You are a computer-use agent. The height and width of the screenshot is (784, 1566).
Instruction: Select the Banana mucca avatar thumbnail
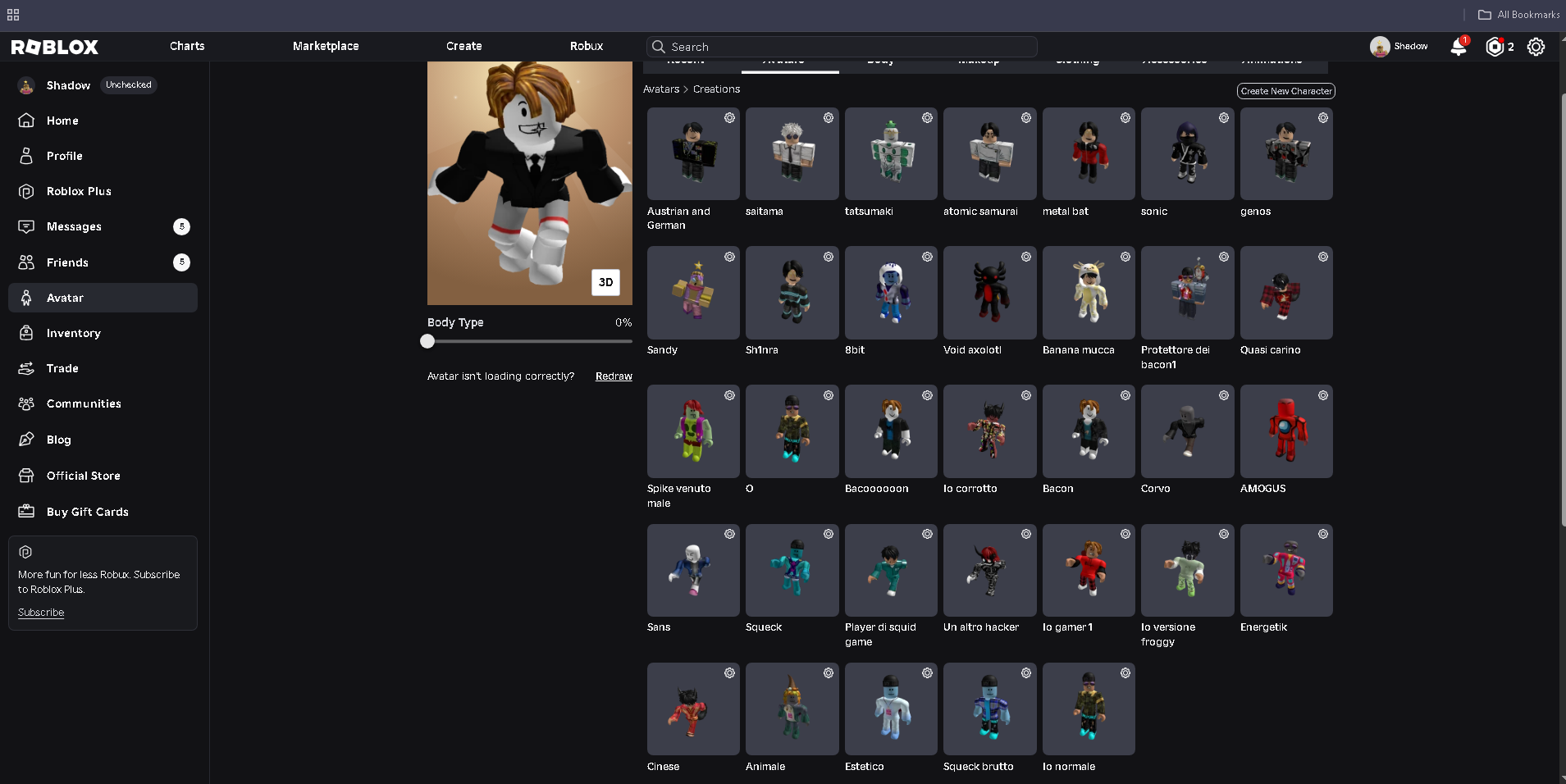[x=1089, y=293]
